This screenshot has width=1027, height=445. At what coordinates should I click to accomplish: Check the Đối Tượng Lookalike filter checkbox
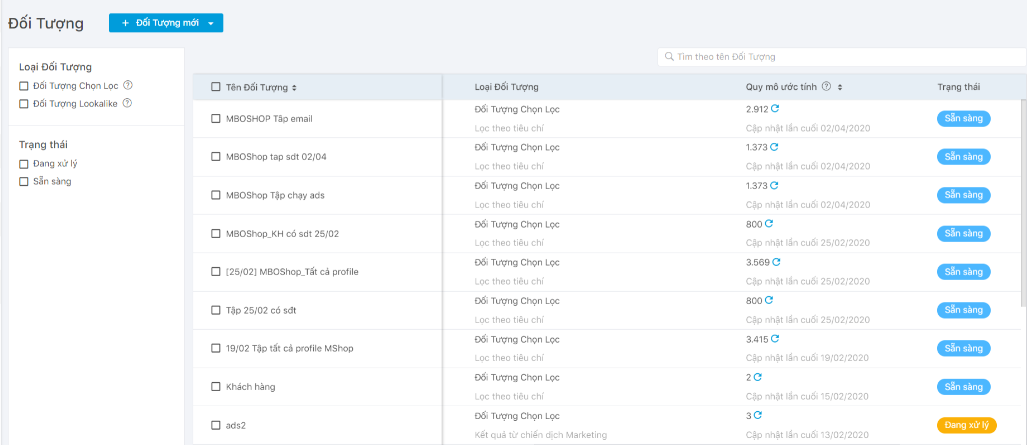[x=24, y=104]
